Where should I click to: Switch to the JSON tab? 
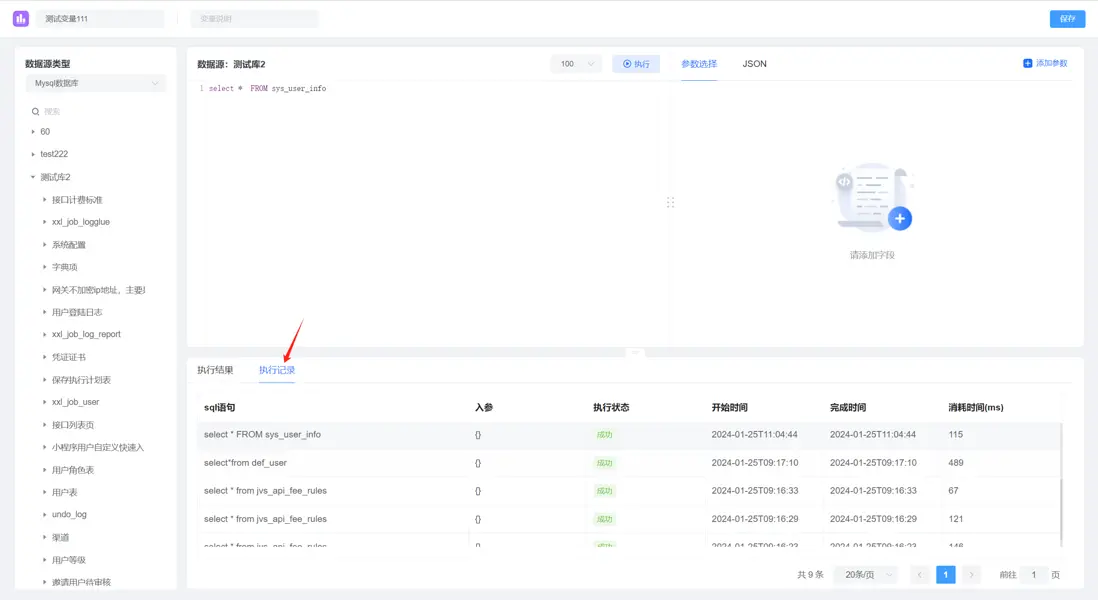[754, 64]
